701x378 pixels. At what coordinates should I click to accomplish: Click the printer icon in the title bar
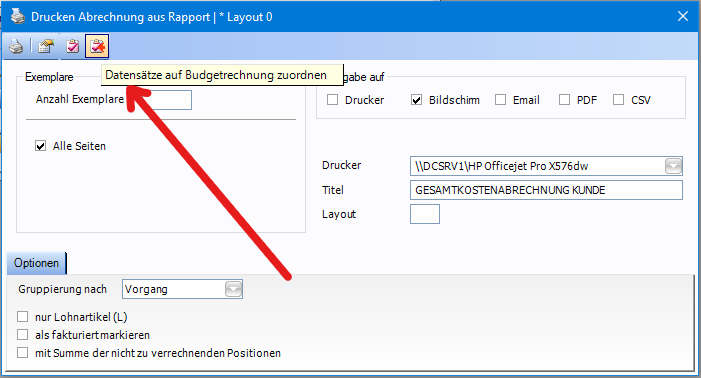[18, 17]
